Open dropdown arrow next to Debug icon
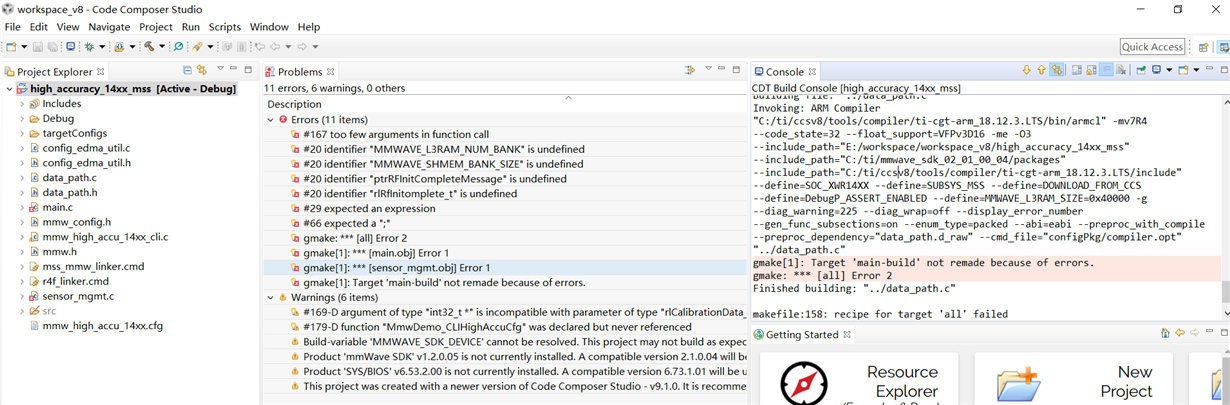1230x405 pixels. [102, 46]
